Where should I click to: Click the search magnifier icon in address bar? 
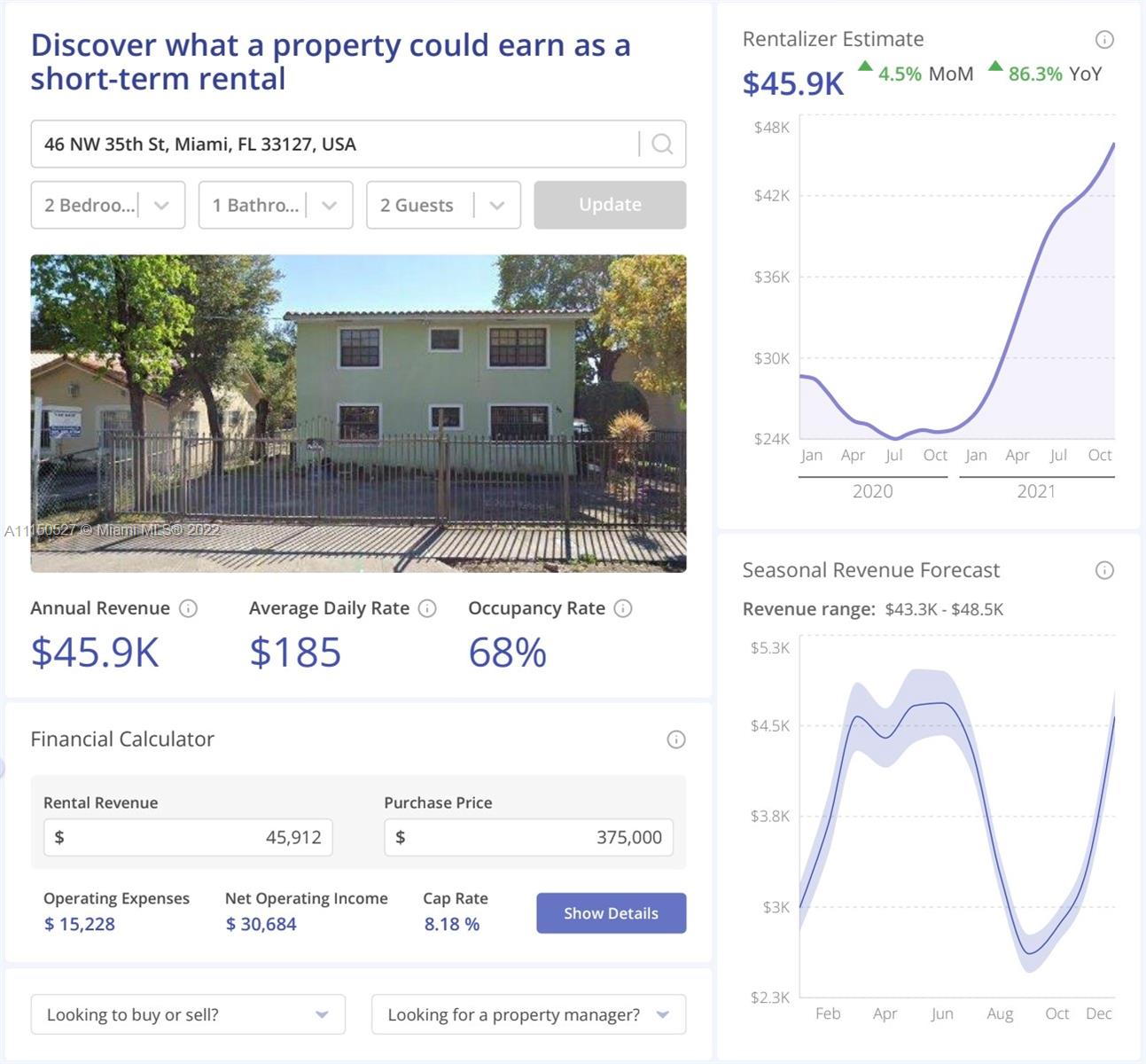click(662, 144)
